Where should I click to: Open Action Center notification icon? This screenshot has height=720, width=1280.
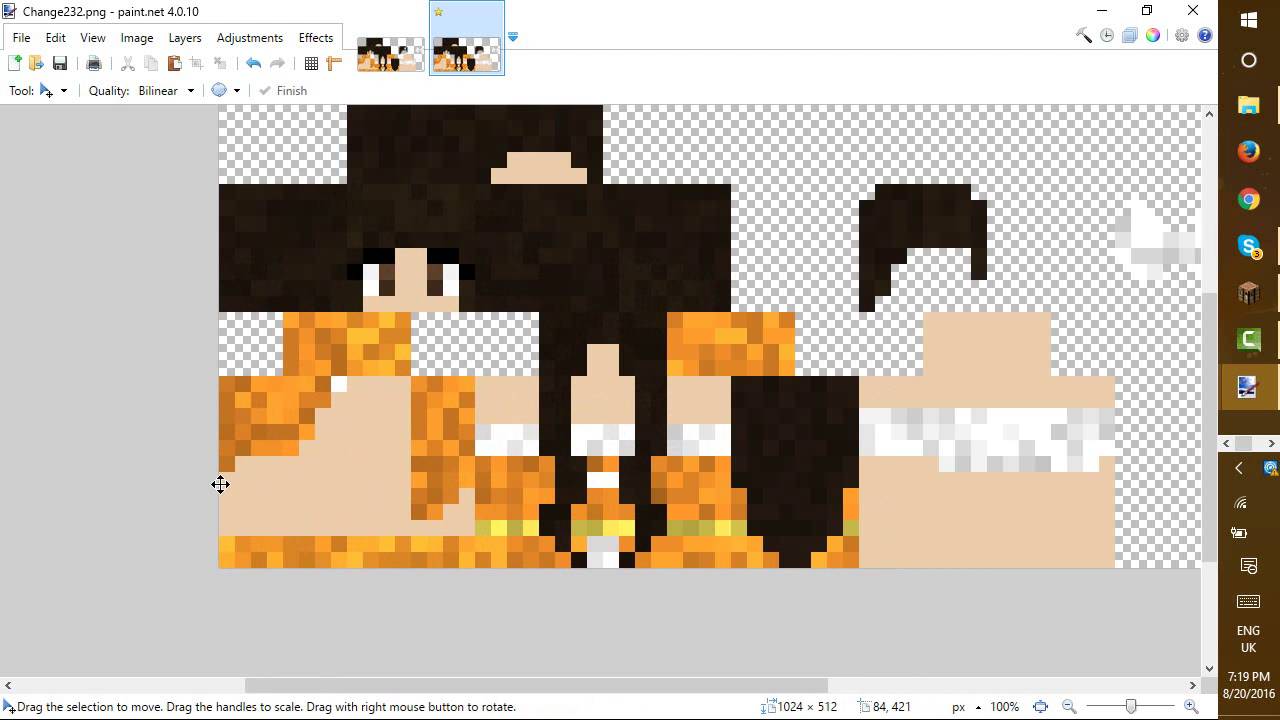point(1249,567)
